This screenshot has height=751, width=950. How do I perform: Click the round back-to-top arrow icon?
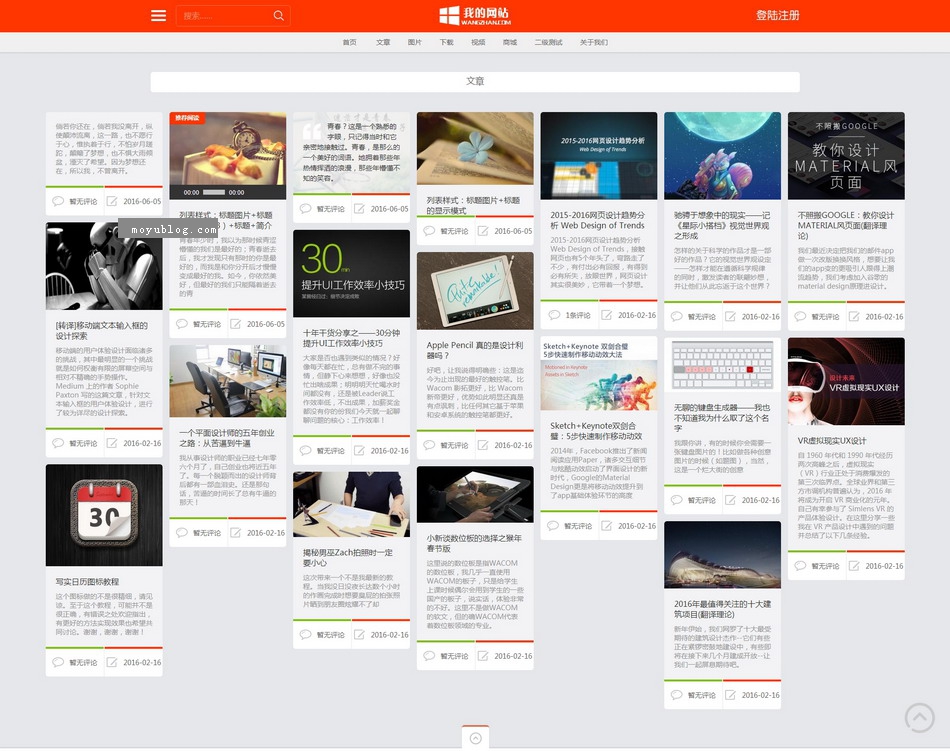click(920, 718)
